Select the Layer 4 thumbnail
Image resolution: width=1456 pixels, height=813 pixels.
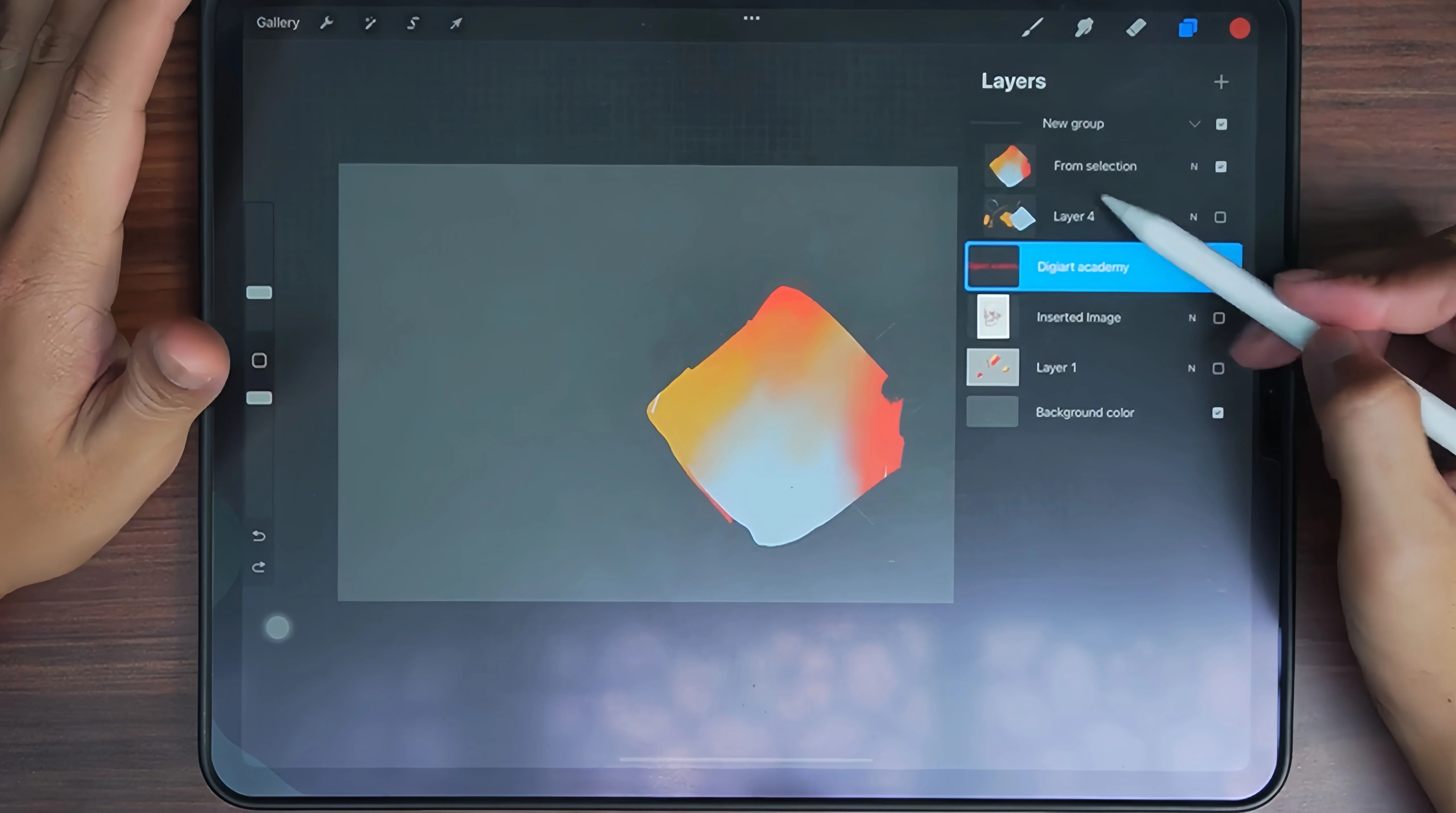1010,216
